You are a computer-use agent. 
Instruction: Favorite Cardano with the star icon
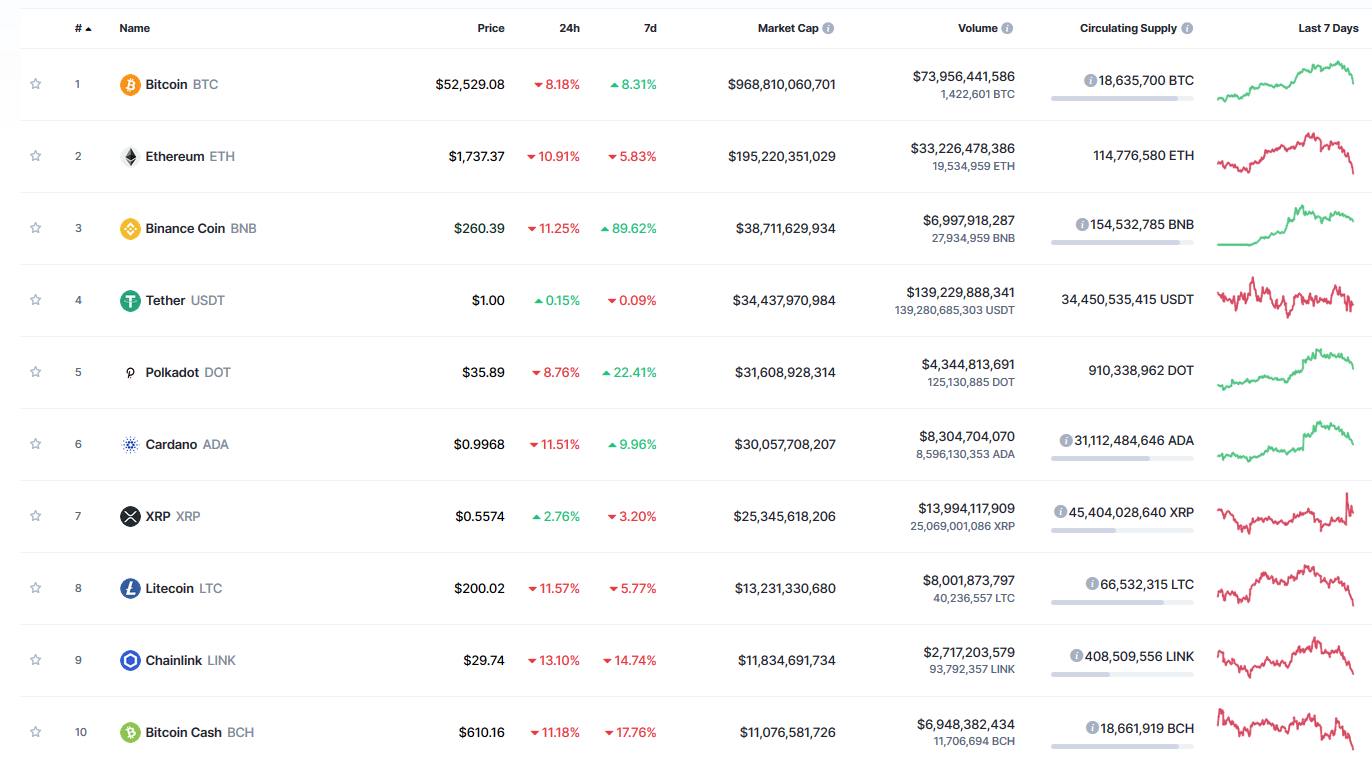(x=36, y=444)
